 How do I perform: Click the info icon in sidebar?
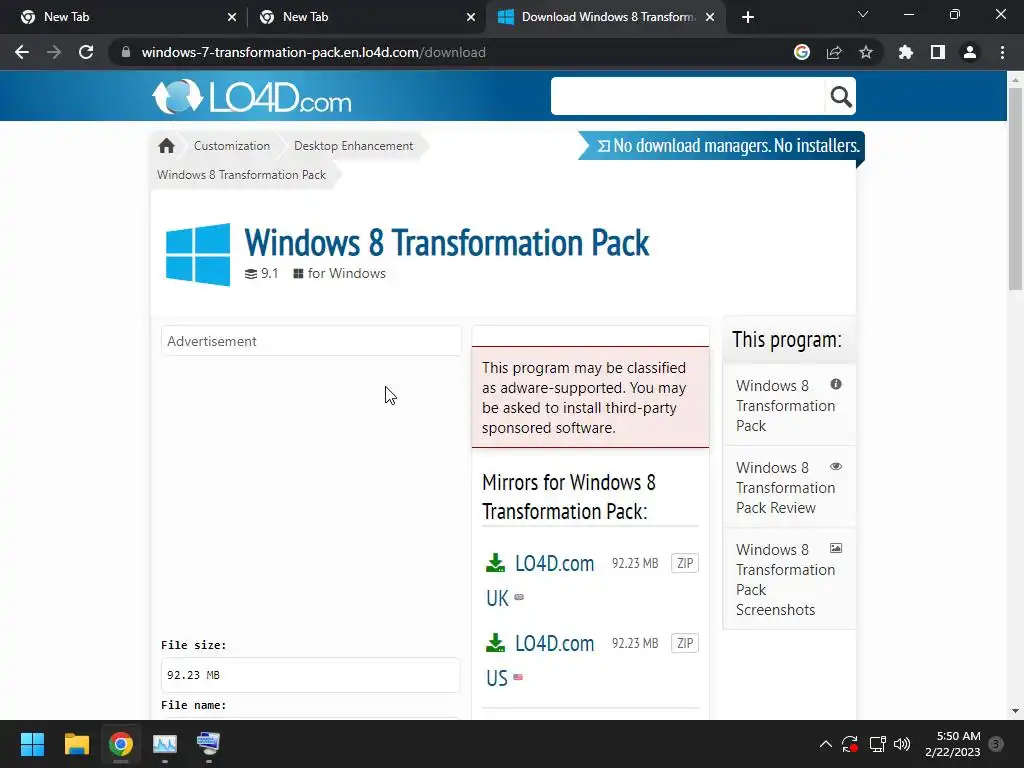(836, 384)
